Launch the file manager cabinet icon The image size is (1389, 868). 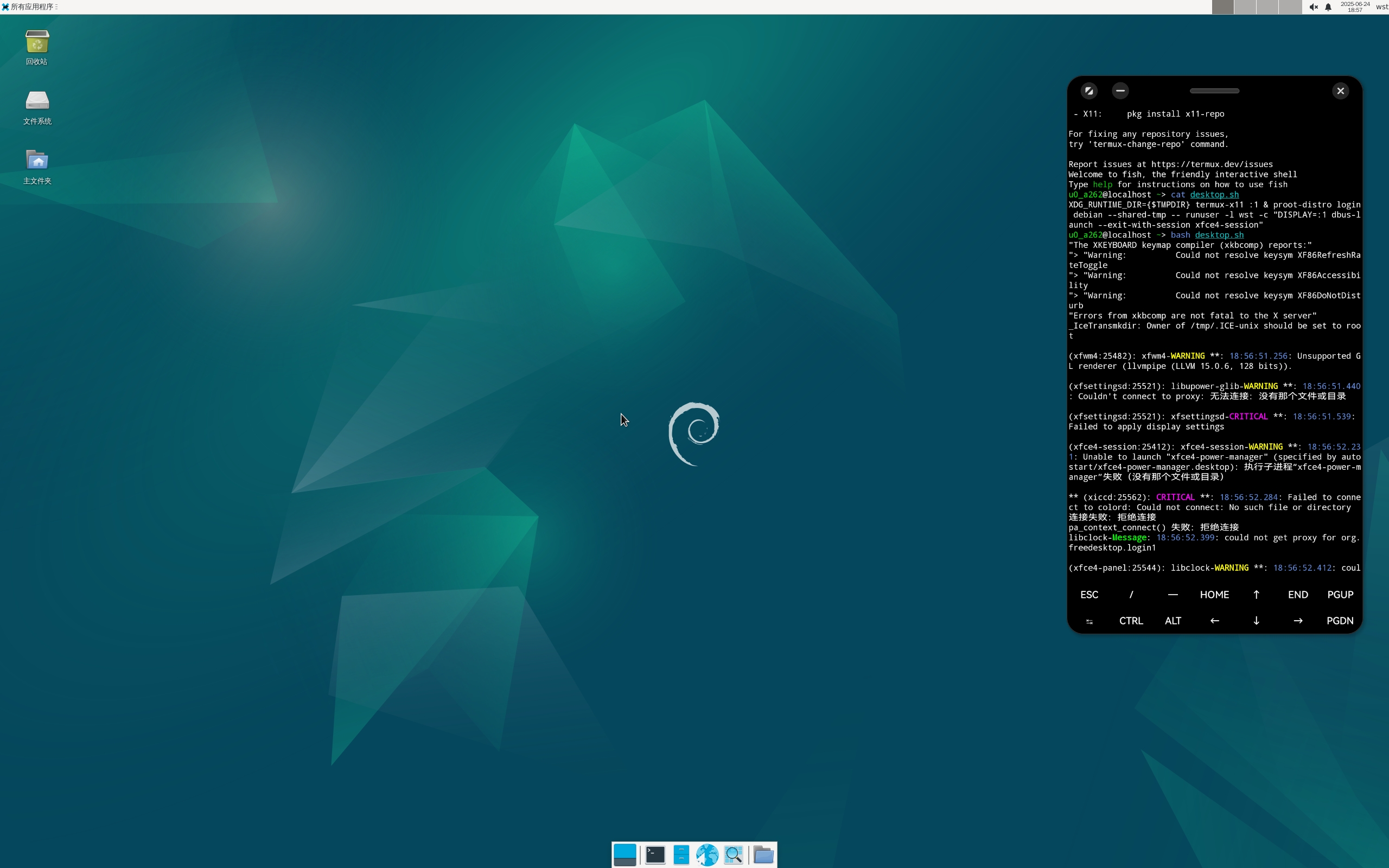click(681, 855)
